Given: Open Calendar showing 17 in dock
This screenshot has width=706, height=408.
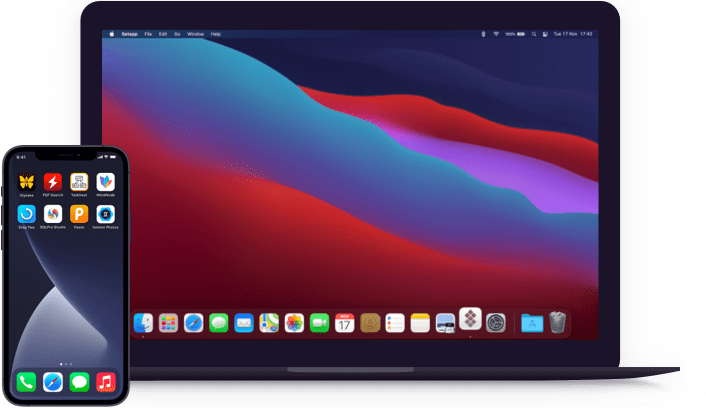Looking at the screenshot, I should tap(345, 323).
